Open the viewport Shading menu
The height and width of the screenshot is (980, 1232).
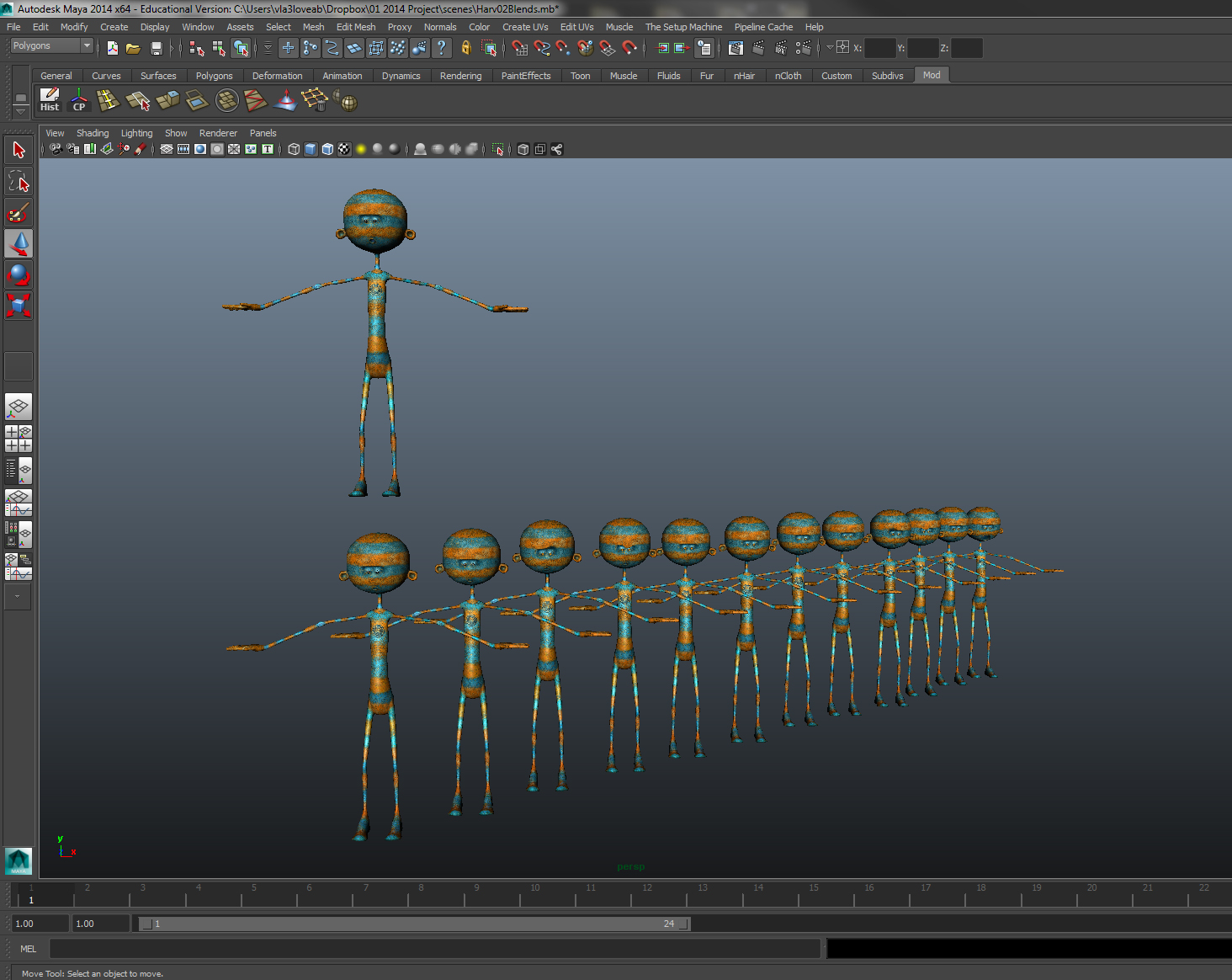click(x=93, y=133)
